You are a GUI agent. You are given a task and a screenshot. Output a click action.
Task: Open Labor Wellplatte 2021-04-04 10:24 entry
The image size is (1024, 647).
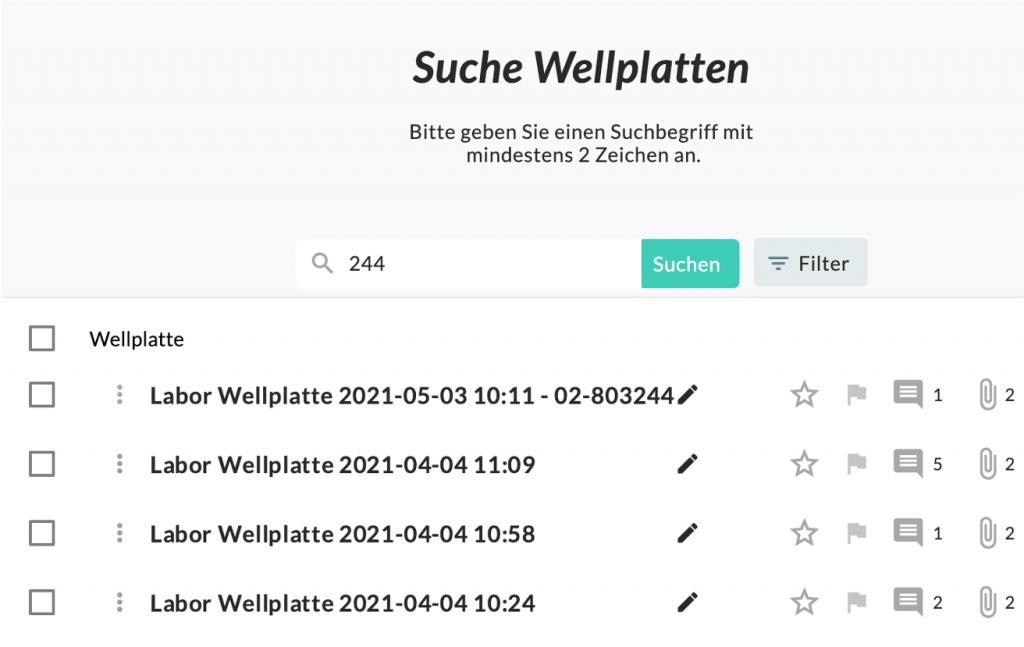[342, 604]
